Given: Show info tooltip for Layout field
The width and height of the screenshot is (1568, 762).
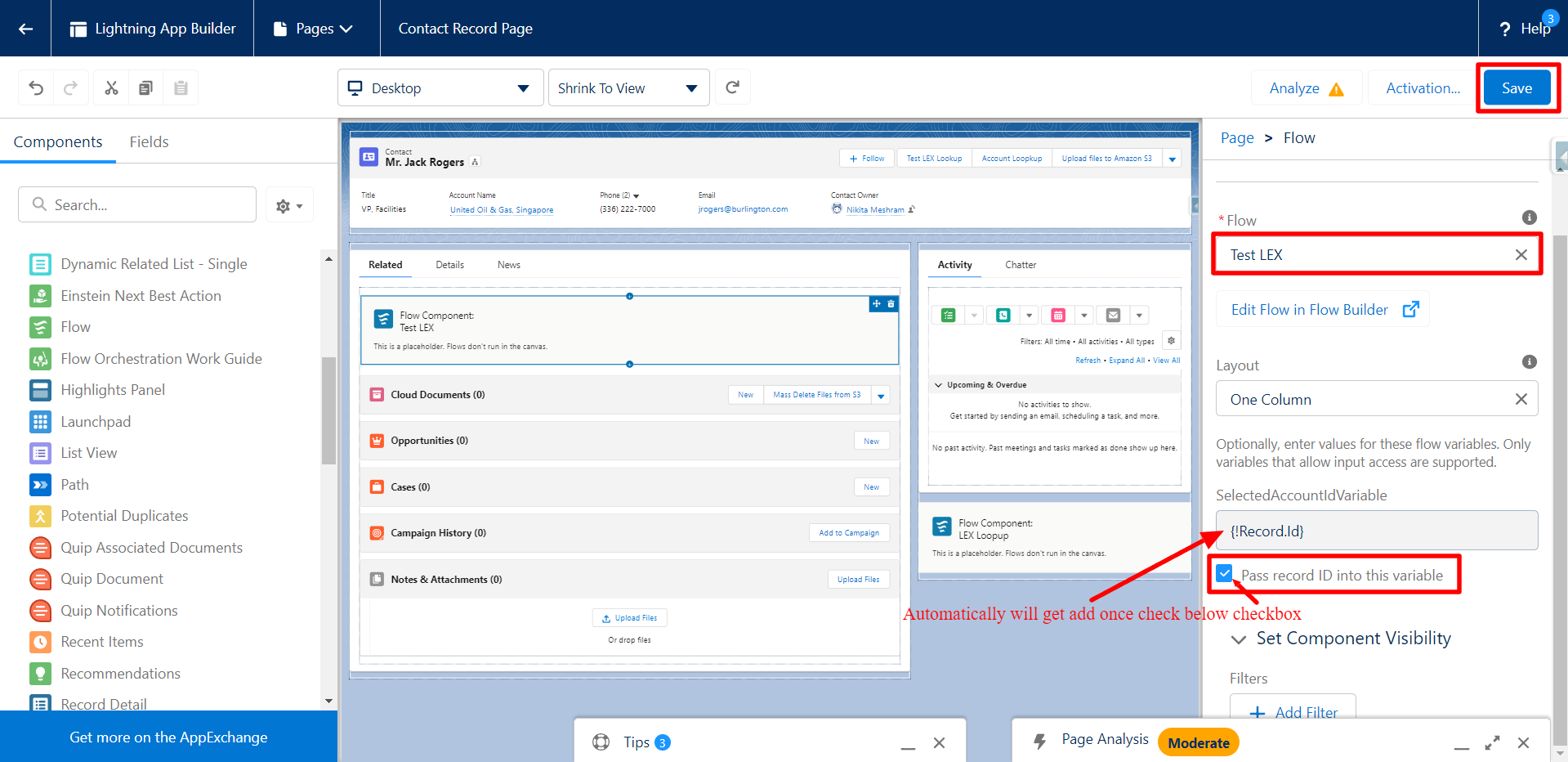Looking at the screenshot, I should point(1530,361).
